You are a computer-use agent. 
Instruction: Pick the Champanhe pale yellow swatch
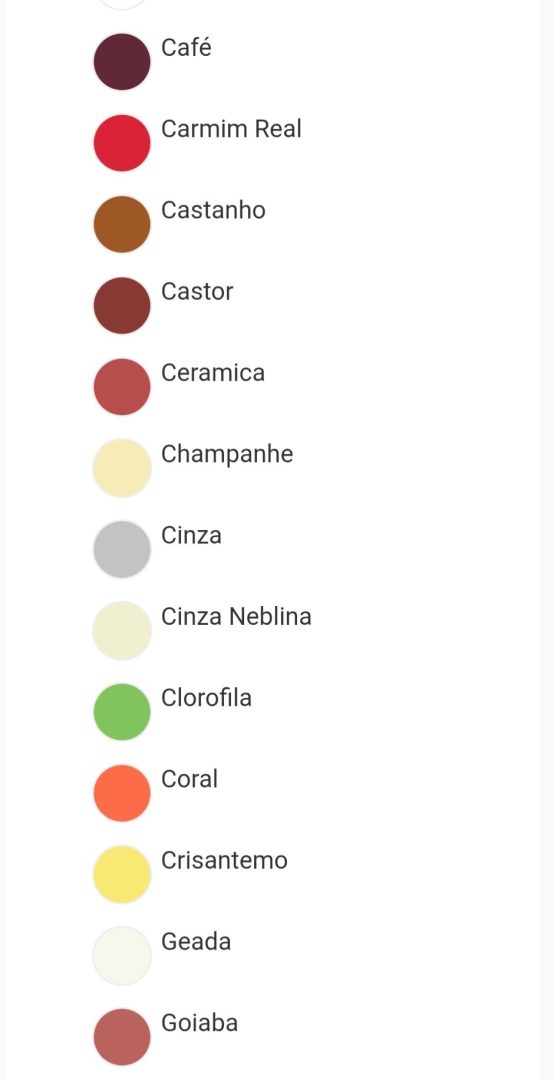pyautogui.click(x=122, y=468)
